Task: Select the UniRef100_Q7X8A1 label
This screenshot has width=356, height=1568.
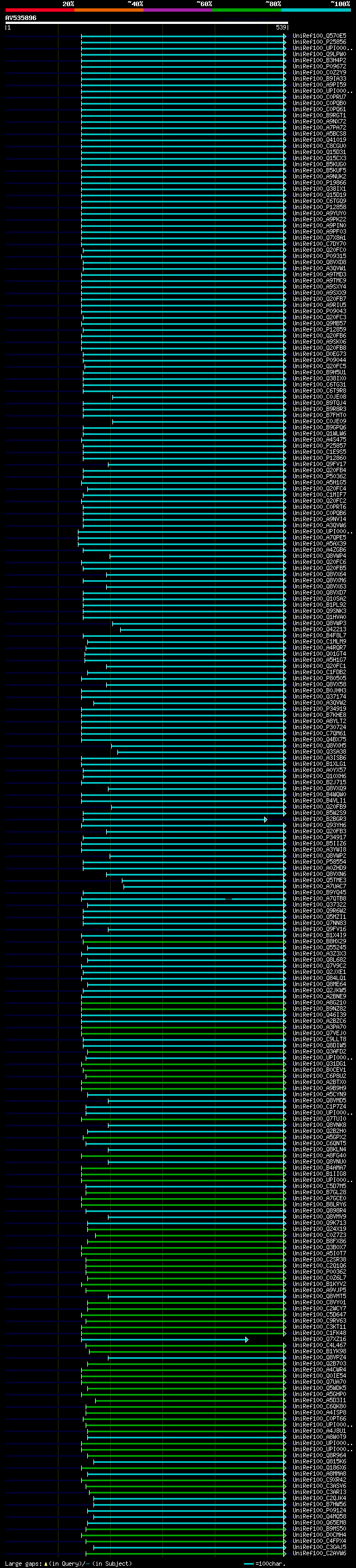Action: (x=319, y=238)
